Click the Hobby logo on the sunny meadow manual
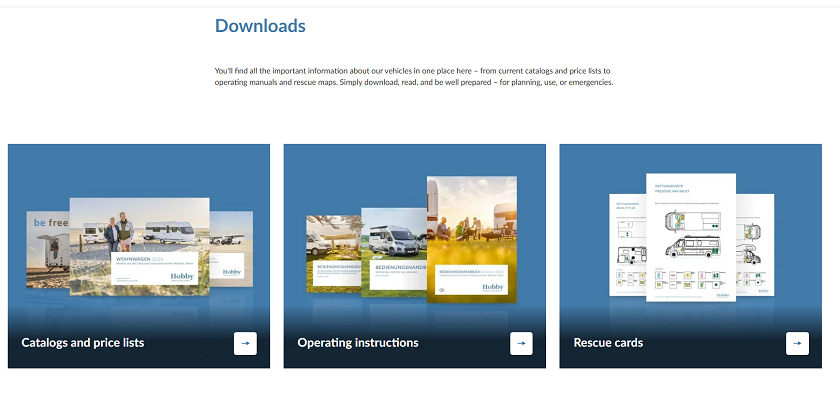The image size is (840, 401). pos(493,287)
